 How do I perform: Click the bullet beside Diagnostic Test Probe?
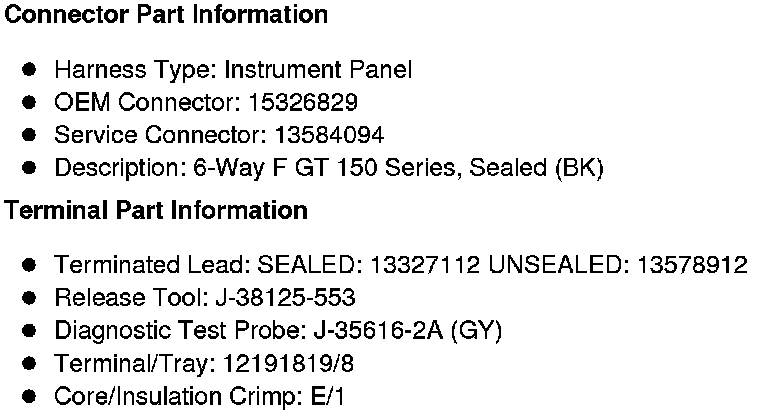30,330
